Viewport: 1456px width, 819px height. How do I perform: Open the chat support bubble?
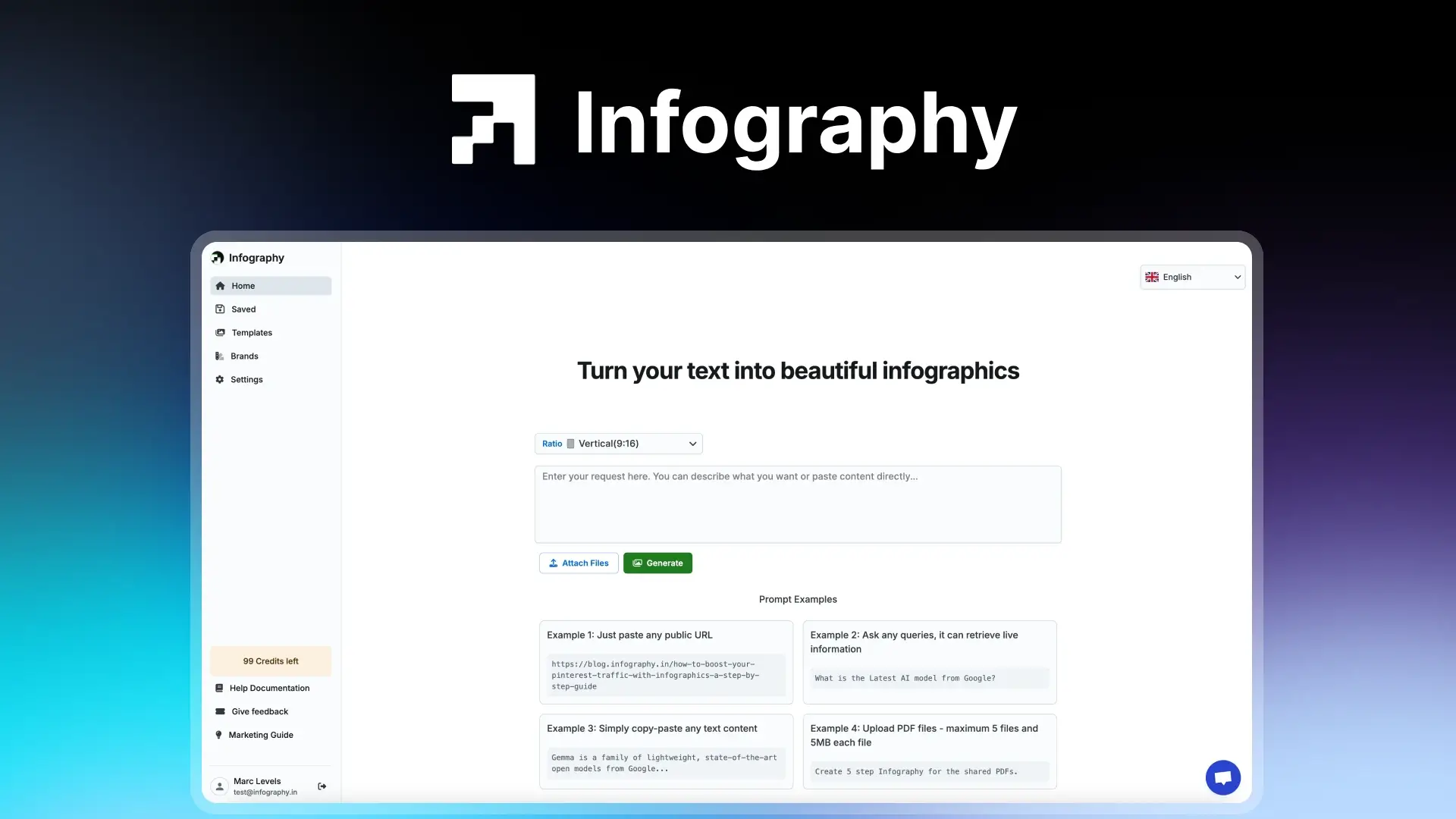pyautogui.click(x=1222, y=777)
